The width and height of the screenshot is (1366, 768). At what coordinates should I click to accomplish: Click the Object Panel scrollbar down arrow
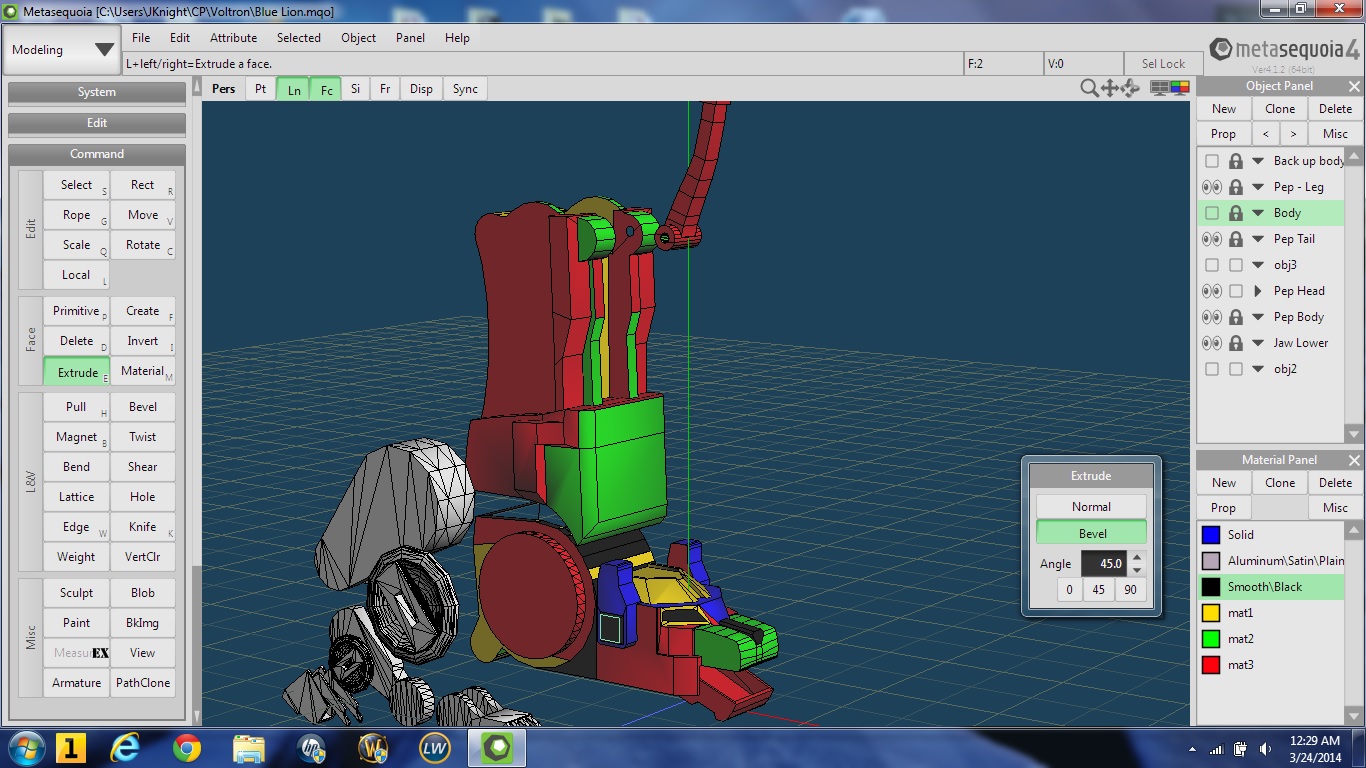(x=1354, y=434)
